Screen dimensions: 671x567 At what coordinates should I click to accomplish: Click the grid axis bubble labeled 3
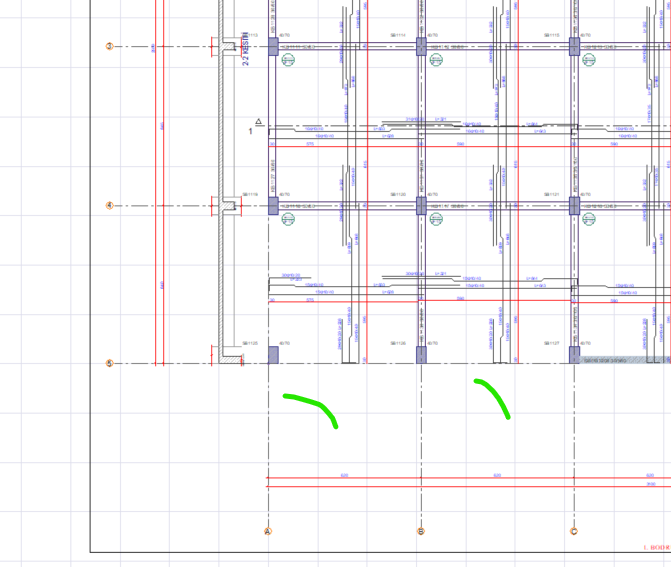(x=109, y=46)
